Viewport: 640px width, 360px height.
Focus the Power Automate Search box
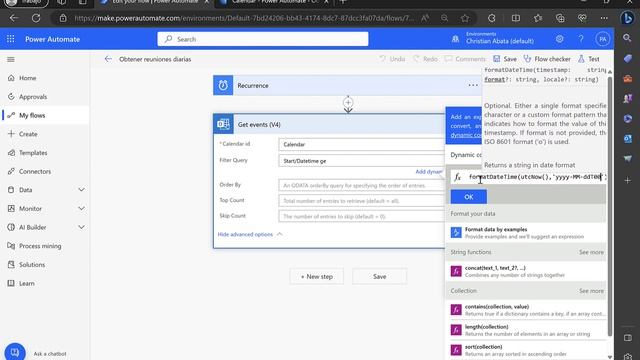pos(263,39)
